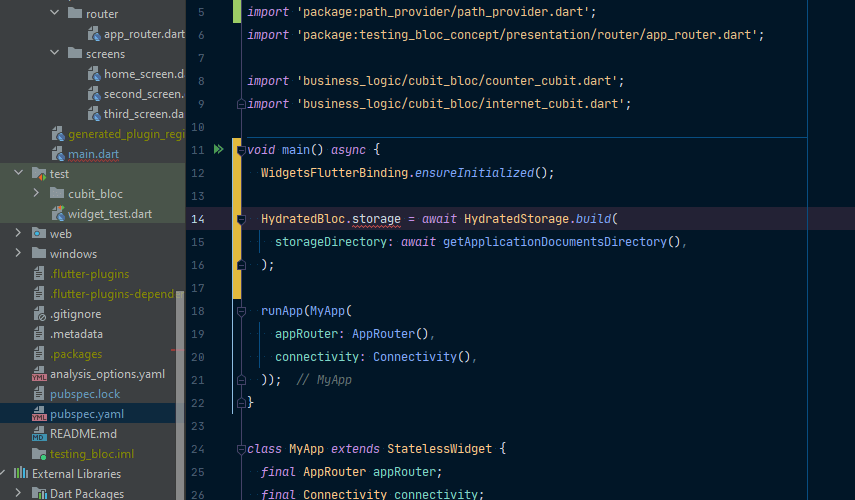855x500 pixels.
Task: Open pubspec.lock file
Action: pyautogui.click(x=85, y=394)
